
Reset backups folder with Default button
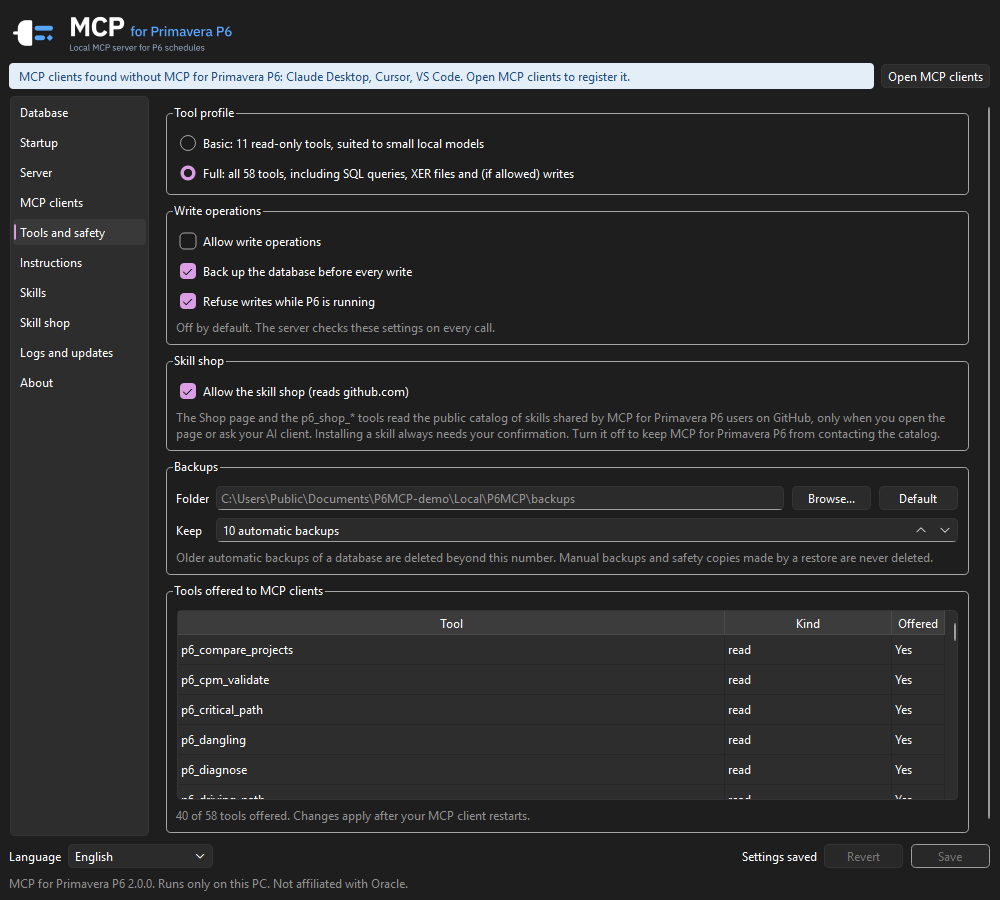click(918, 499)
